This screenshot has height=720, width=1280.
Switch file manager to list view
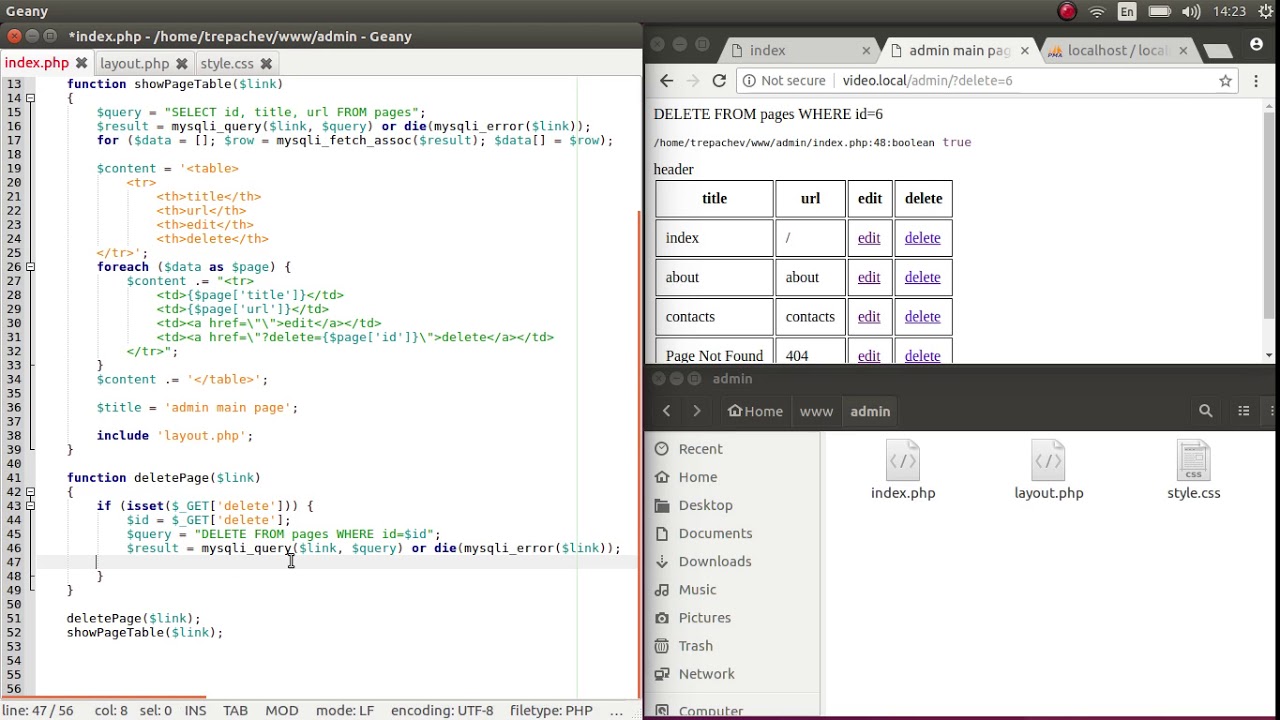click(1243, 411)
